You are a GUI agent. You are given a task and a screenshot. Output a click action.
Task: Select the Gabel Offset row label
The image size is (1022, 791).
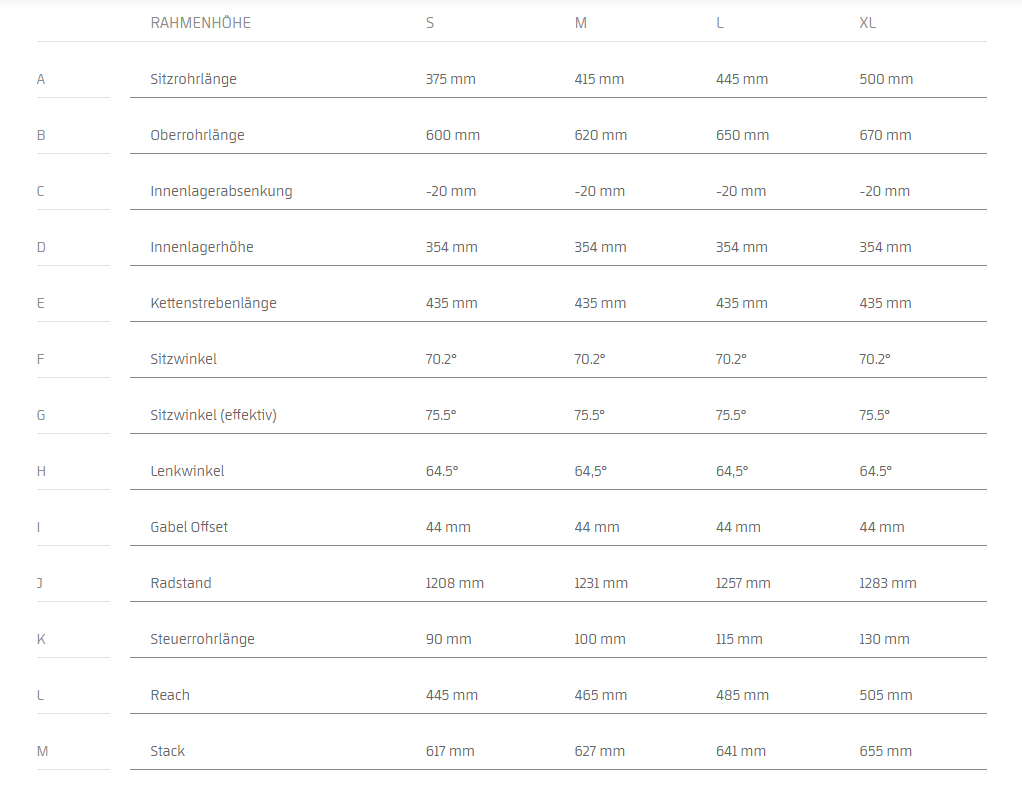189,527
